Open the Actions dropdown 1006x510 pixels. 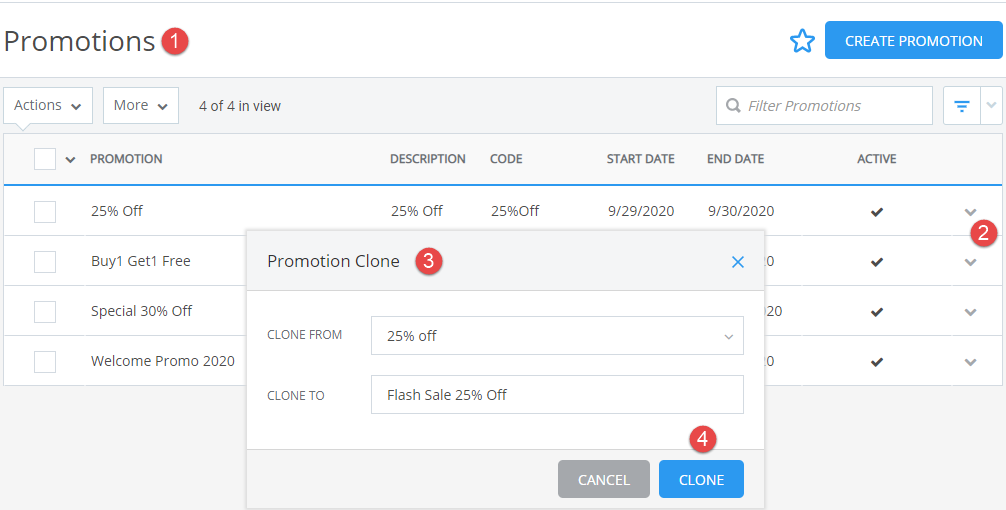[48, 105]
